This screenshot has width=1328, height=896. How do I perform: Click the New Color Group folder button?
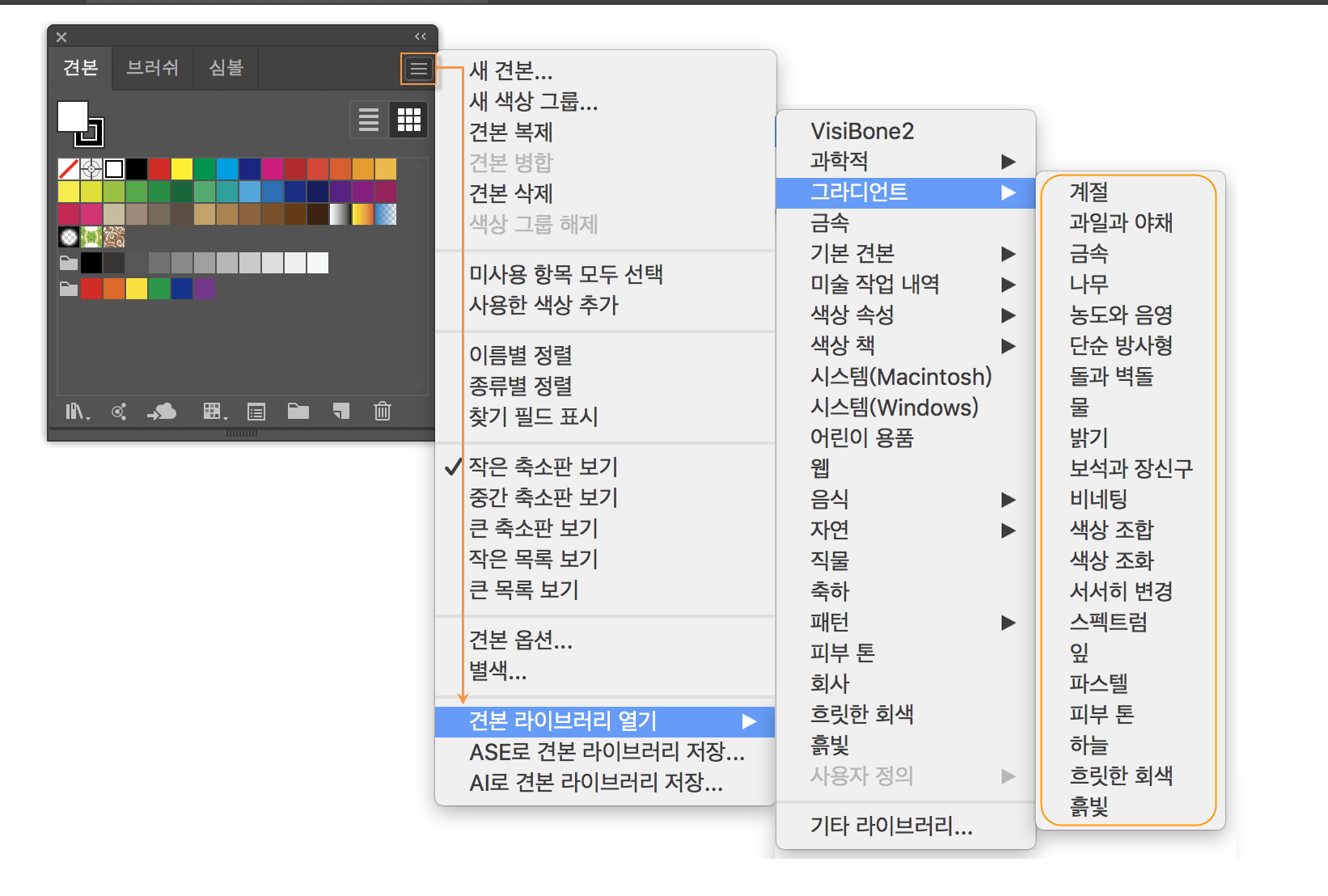pos(298,412)
